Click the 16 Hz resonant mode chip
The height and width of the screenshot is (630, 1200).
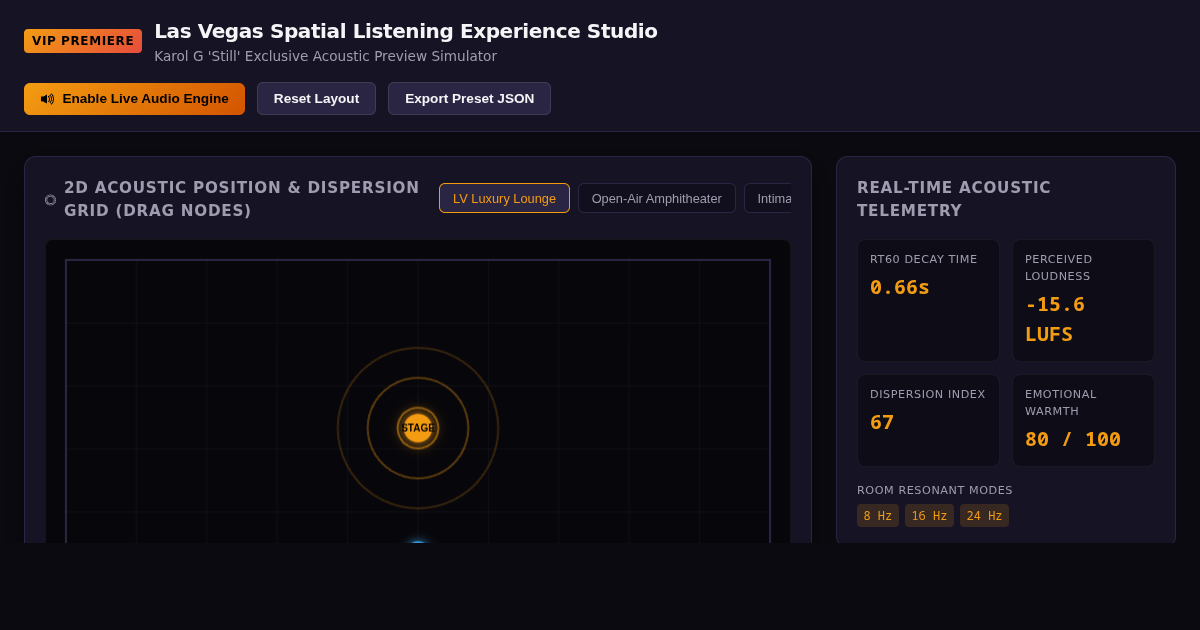click(929, 516)
